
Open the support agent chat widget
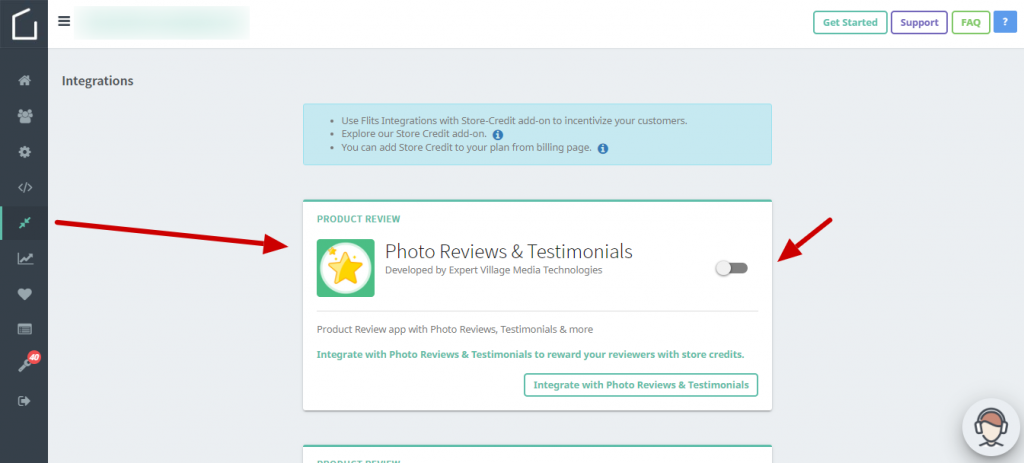click(991, 427)
